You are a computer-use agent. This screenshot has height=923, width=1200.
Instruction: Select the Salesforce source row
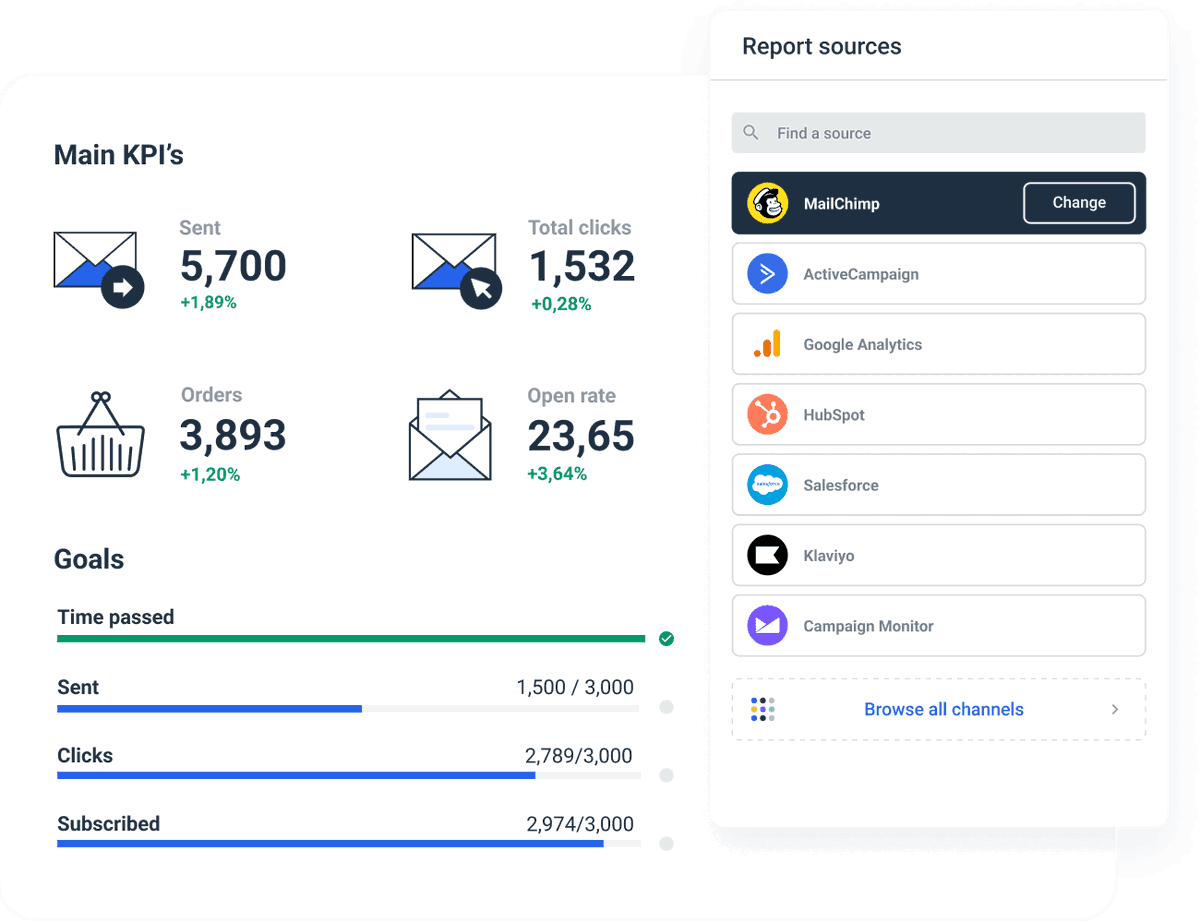tap(938, 484)
